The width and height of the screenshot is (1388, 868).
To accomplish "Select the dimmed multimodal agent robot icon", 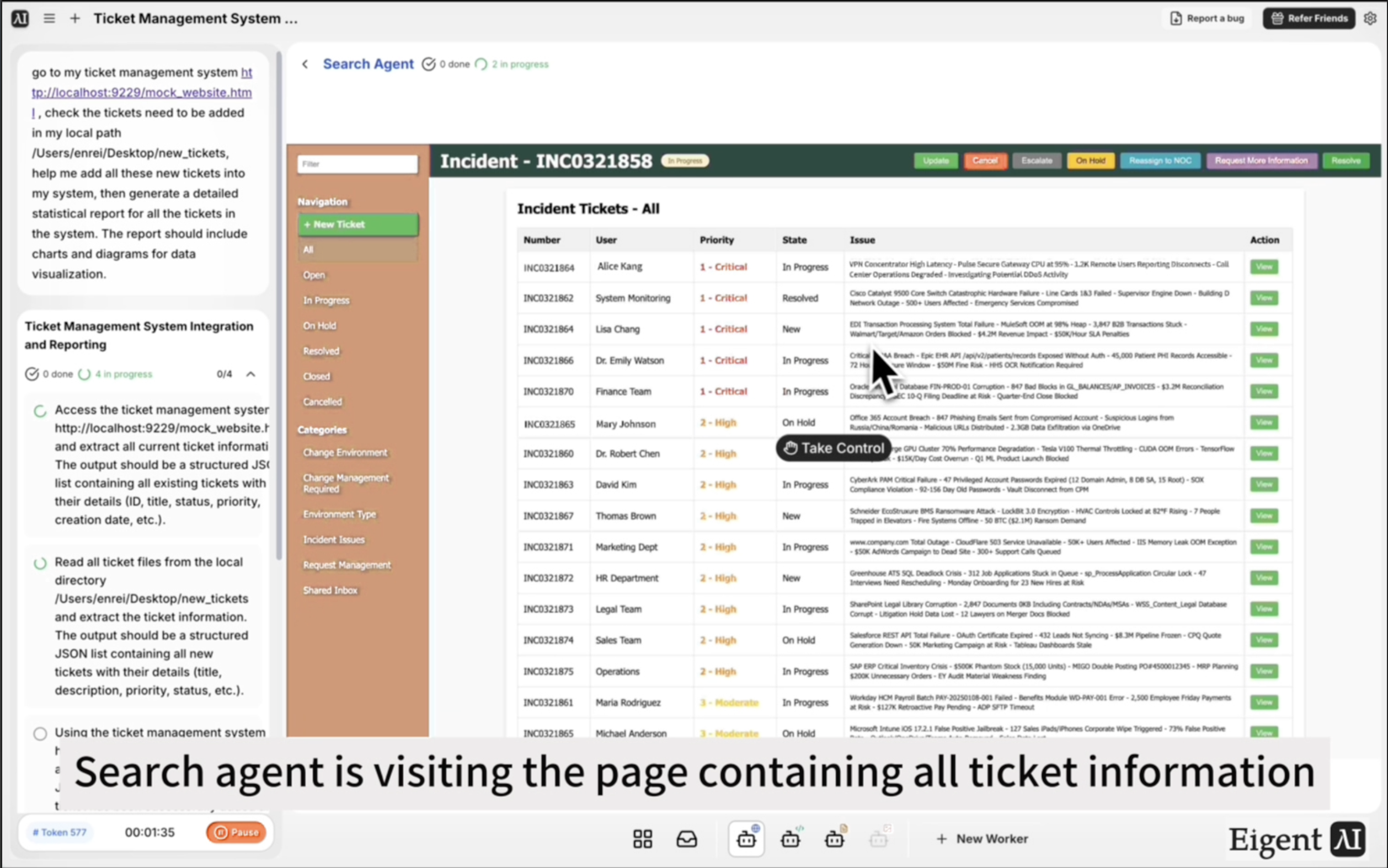I will [879, 839].
